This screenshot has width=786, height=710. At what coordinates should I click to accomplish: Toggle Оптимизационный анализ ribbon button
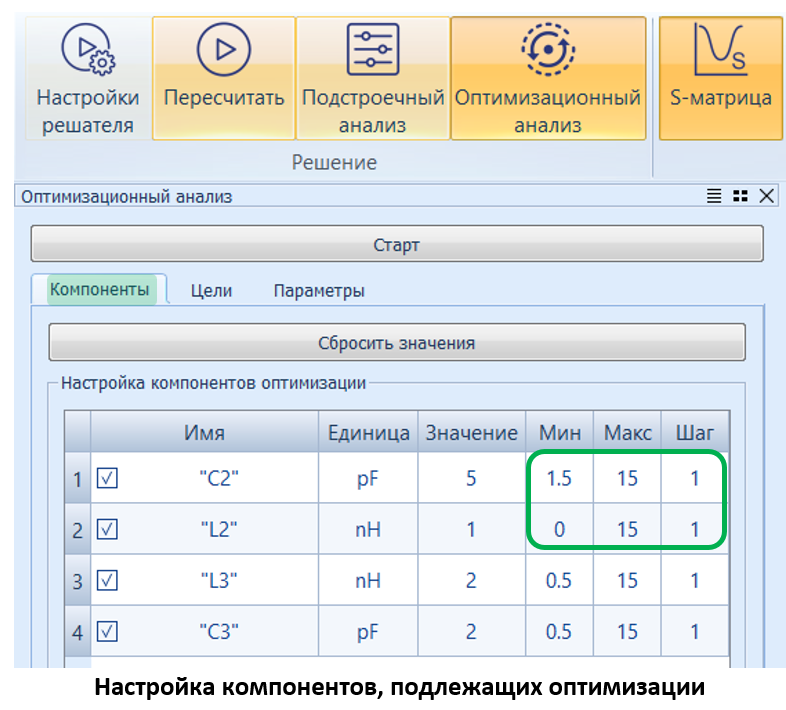click(x=547, y=78)
